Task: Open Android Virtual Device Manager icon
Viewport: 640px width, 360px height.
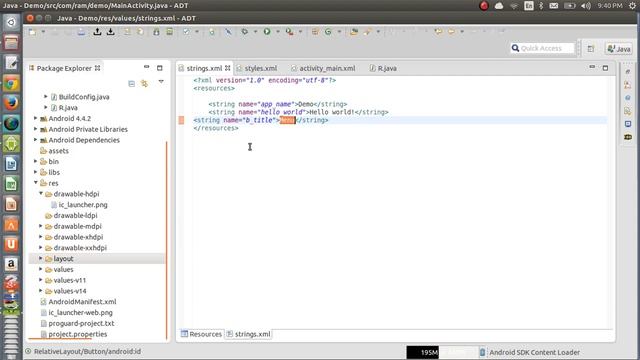Action: point(169,32)
